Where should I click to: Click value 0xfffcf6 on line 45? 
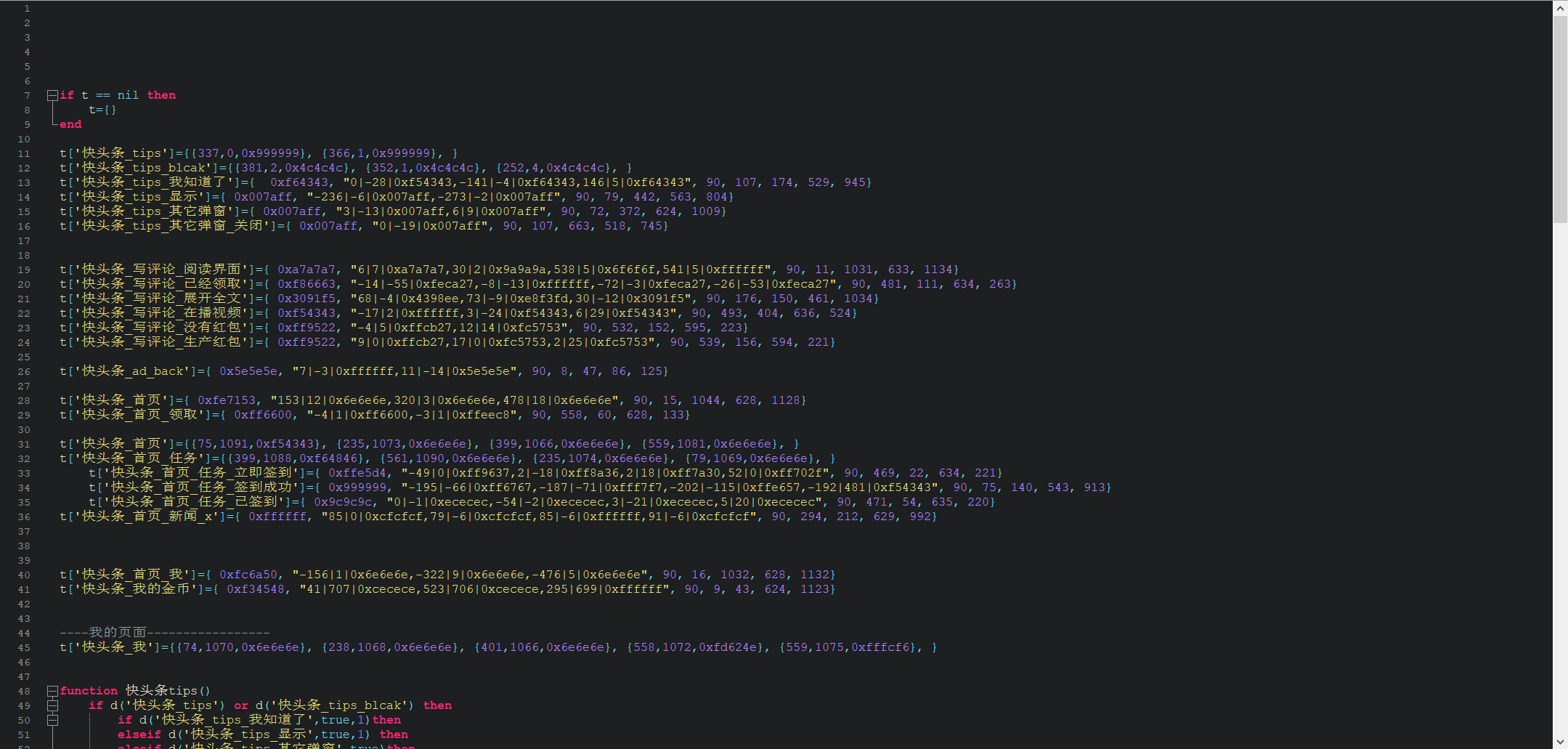click(x=880, y=647)
